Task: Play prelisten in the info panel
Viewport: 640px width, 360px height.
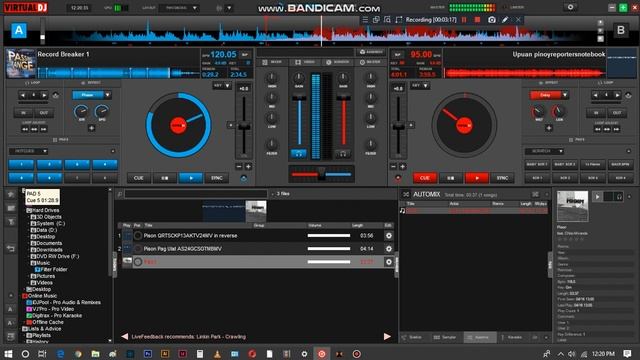Action: [597, 197]
